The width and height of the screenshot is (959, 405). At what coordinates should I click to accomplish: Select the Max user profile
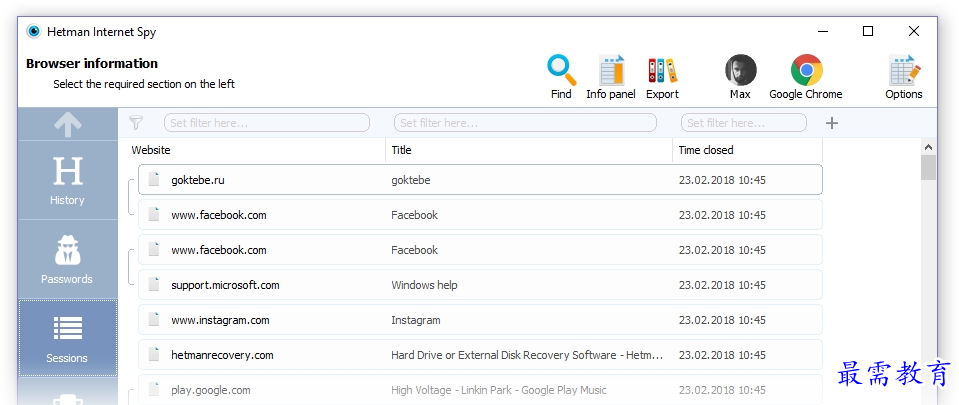pos(740,77)
